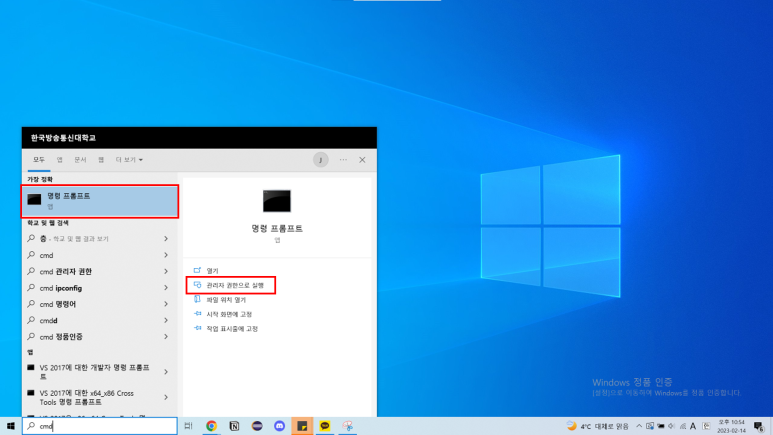Viewport: 773px width, 435px height.
Task: Open the weather widget showing 4°C
Action: click(597, 426)
